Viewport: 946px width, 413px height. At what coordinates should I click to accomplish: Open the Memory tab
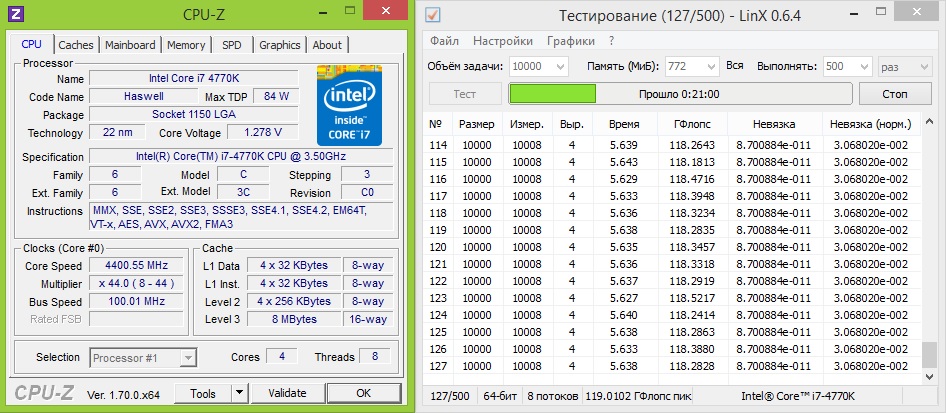point(186,45)
